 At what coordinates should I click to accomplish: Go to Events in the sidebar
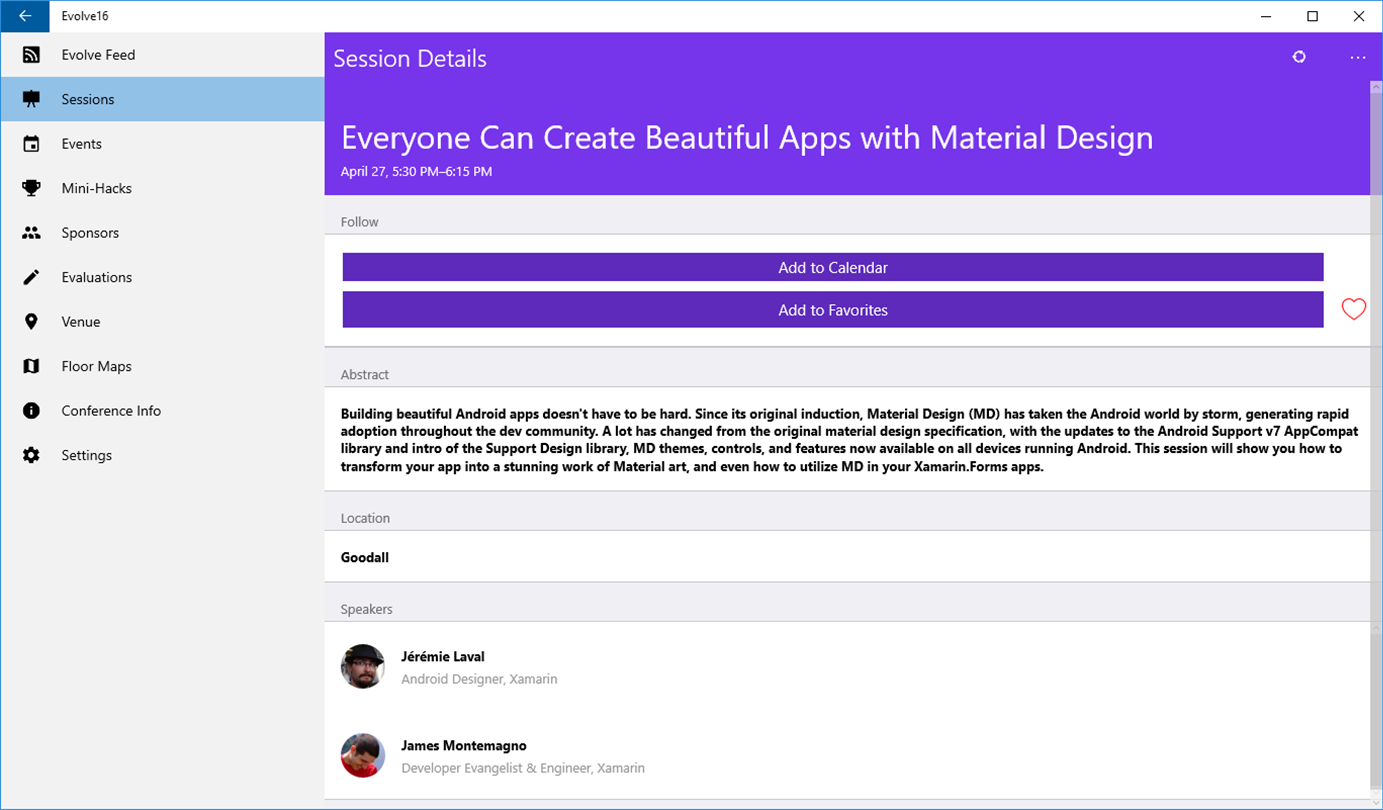point(163,144)
